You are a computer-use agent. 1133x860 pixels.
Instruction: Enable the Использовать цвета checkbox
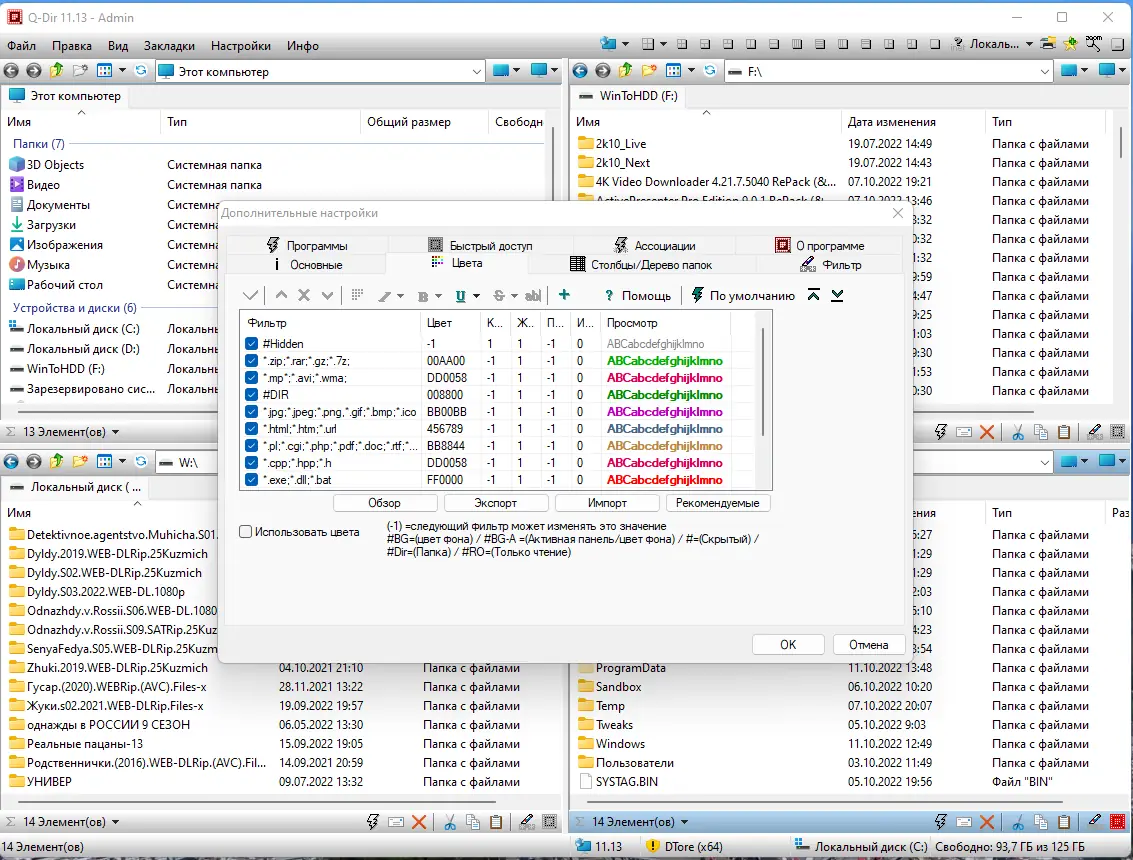[x=246, y=532]
